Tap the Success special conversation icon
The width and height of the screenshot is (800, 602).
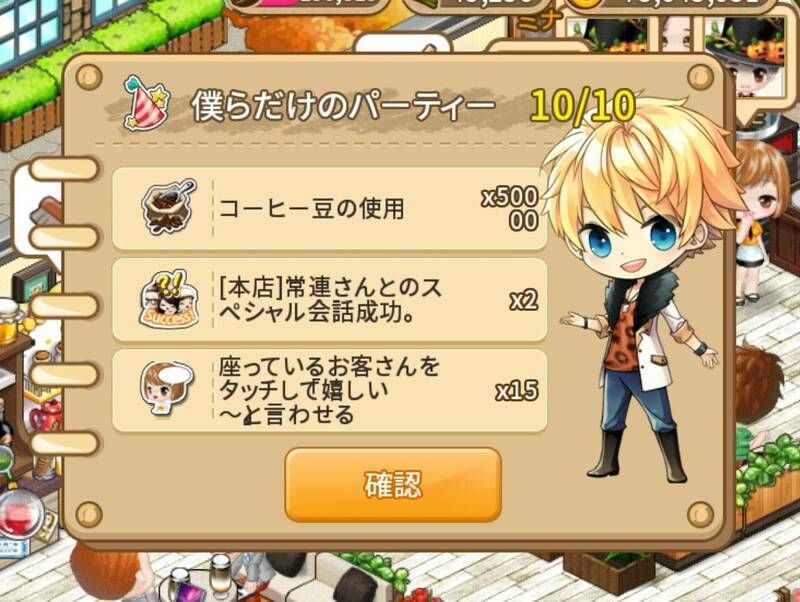point(167,299)
